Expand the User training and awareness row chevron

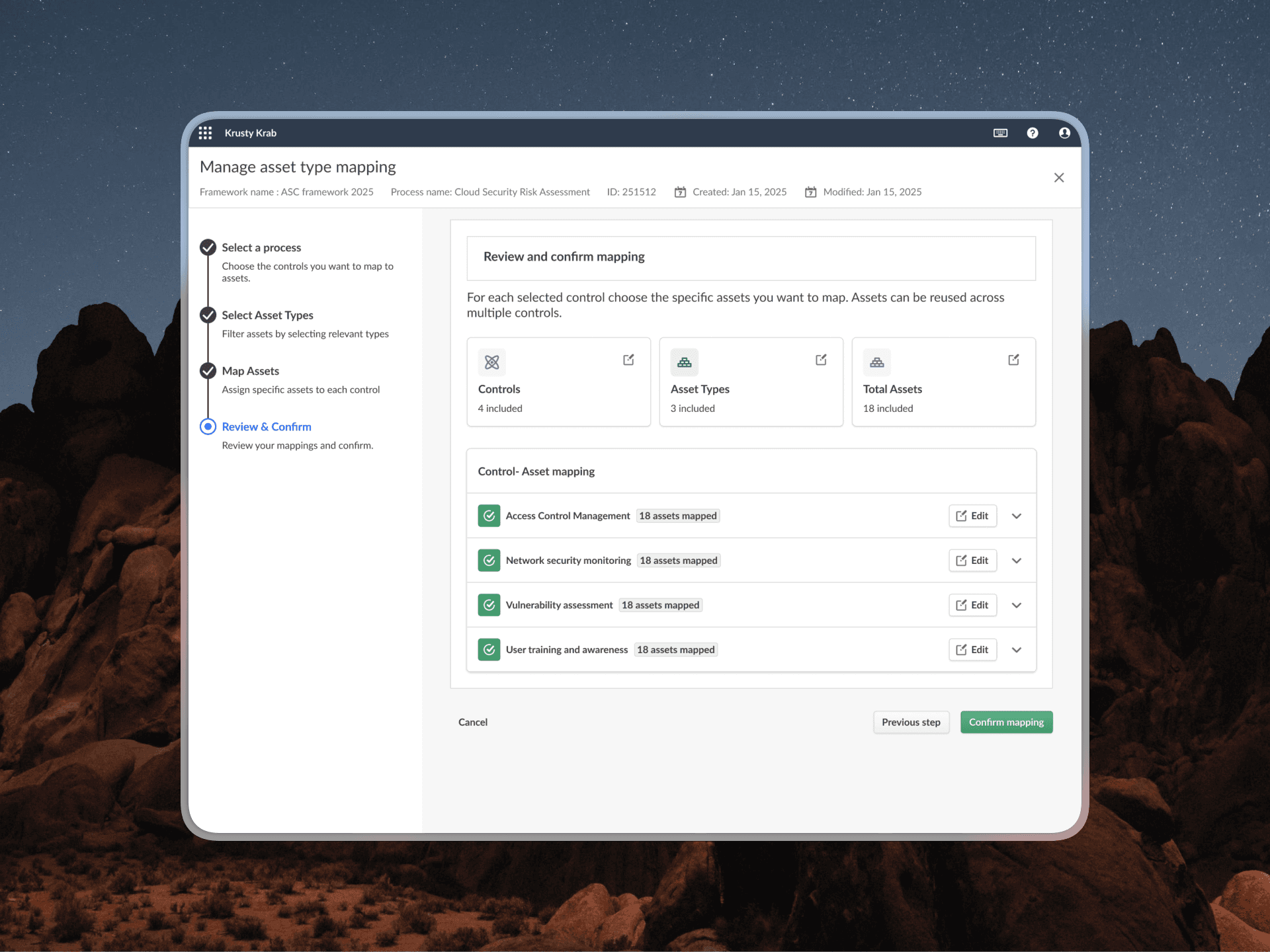pos(1017,650)
